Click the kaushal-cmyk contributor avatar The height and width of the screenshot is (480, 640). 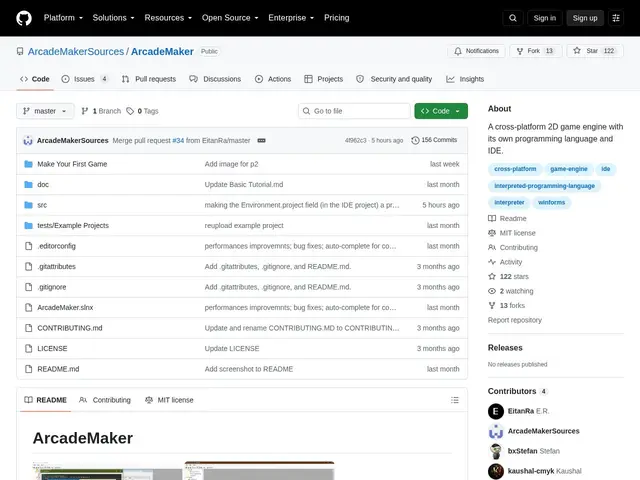[x=496, y=471]
